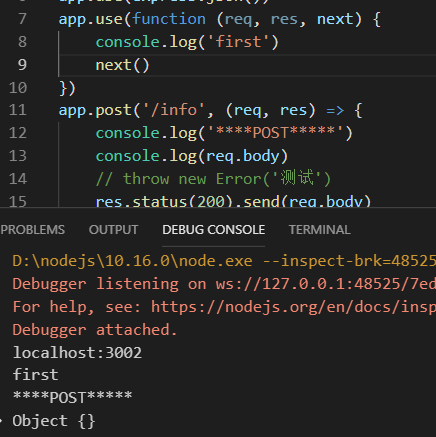
Task: Open the OUTPUT tab
Action: point(113,230)
